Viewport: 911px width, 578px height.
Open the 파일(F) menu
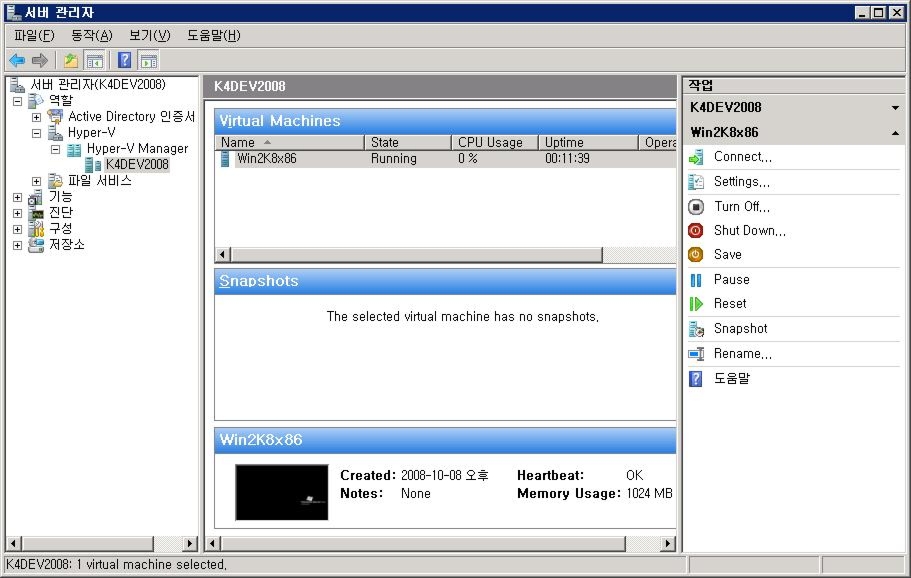coord(34,36)
